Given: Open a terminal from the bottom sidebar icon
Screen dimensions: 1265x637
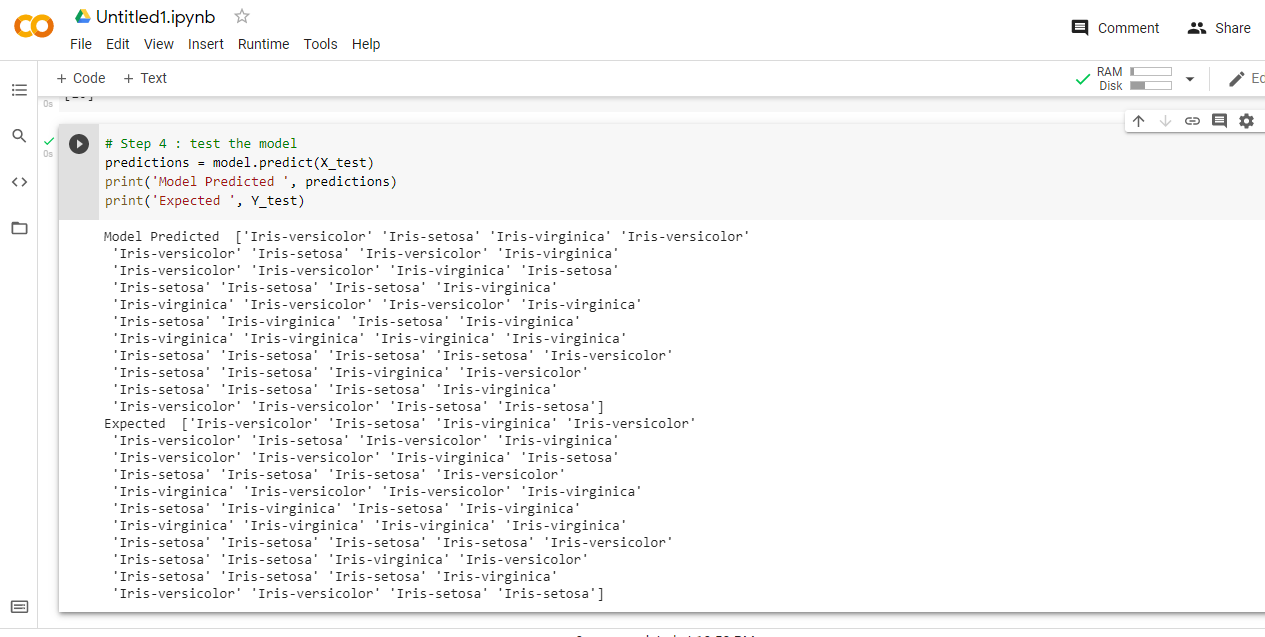Looking at the screenshot, I should tap(19, 606).
